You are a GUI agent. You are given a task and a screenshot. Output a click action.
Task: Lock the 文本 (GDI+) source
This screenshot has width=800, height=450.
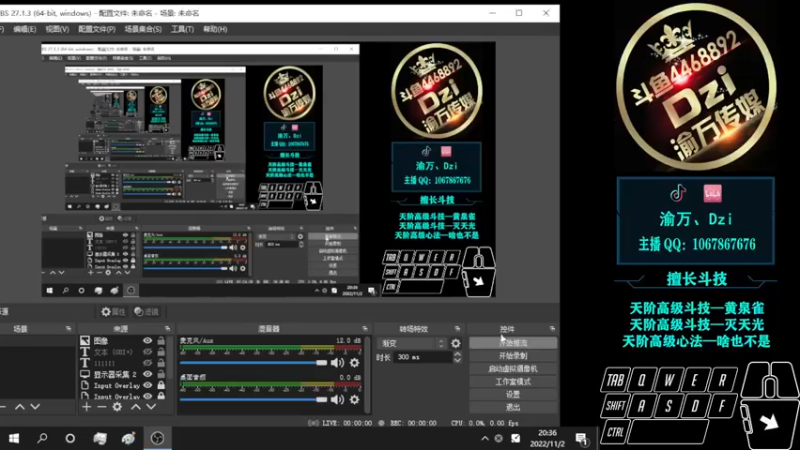tap(161, 352)
